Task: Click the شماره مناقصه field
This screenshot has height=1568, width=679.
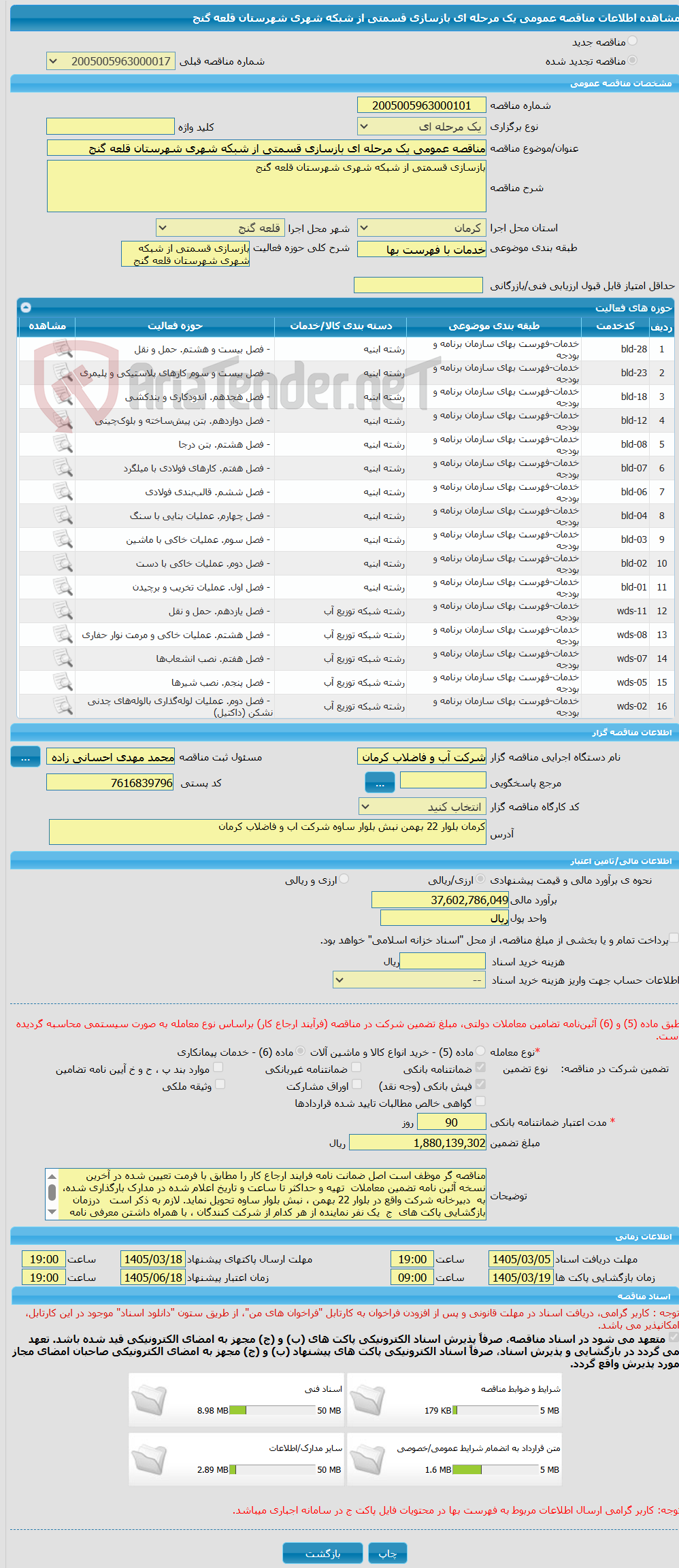Action: point(422,105)
